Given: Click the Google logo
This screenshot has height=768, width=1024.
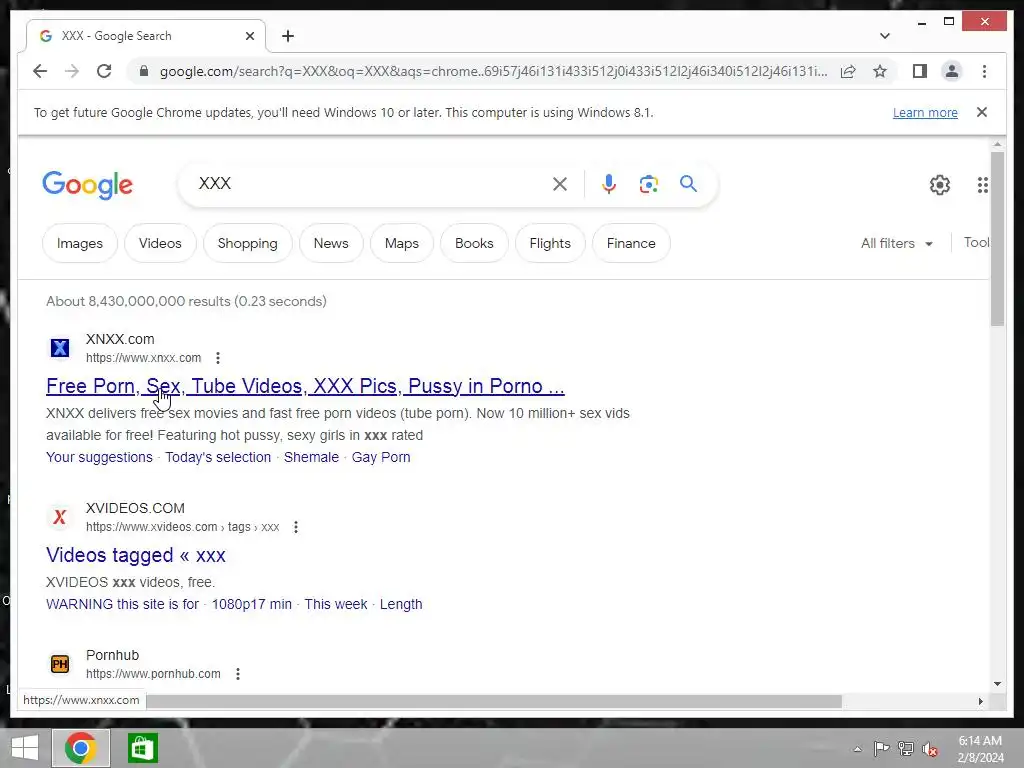Looking at the screenshot, I should 88,185.
